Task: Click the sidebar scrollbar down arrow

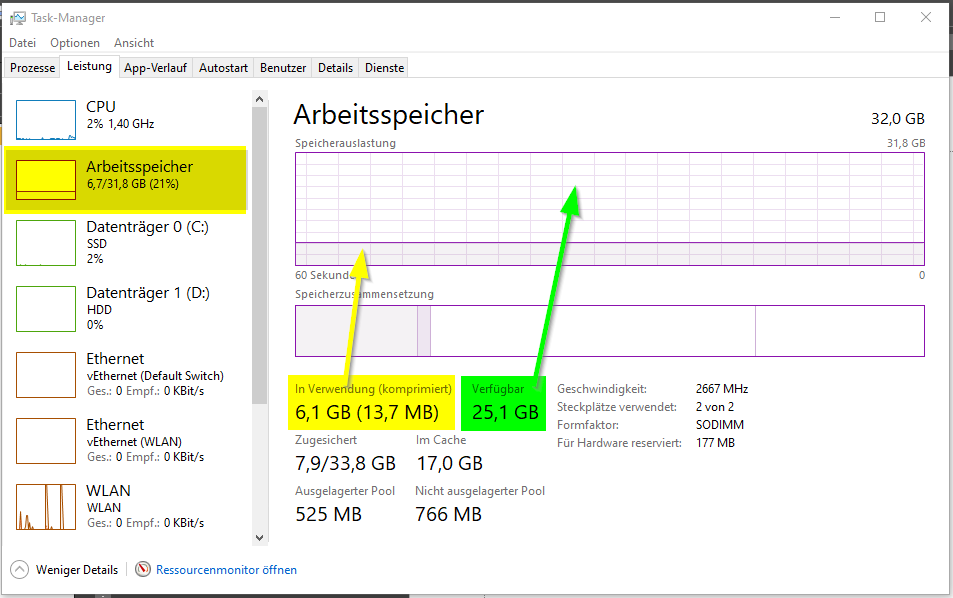Action: [x=260, y=538]
